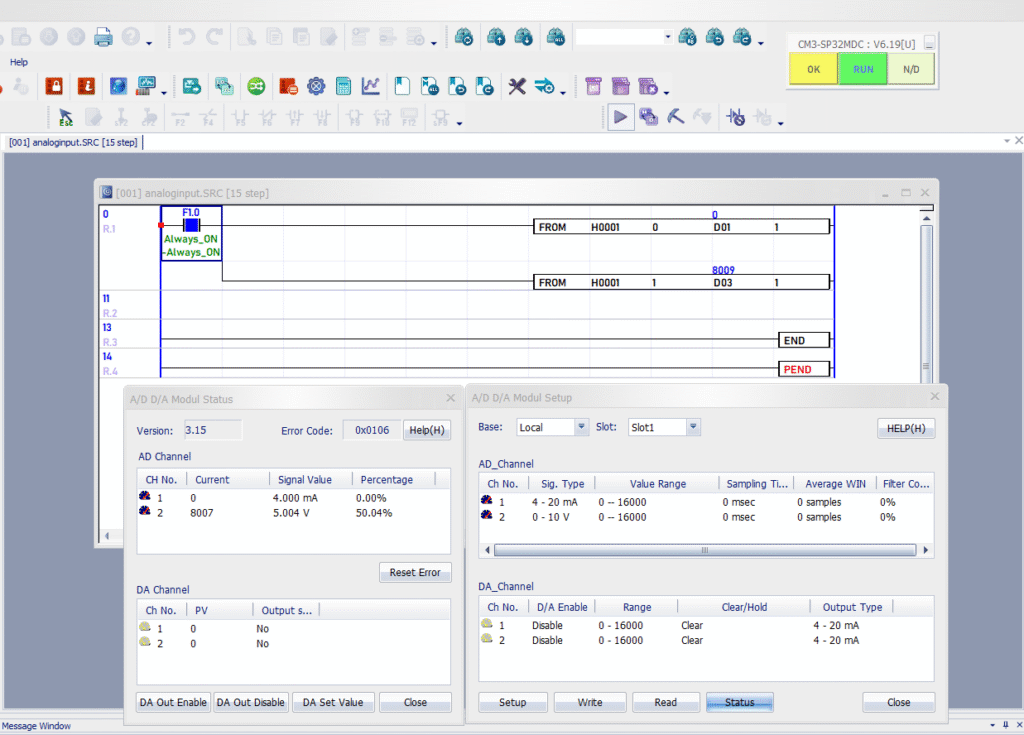Image resolution: width=1024 pixels, height=735 pixels.
Task: Click the overlapping teal pages compare icon
Action: pos(224,86)
